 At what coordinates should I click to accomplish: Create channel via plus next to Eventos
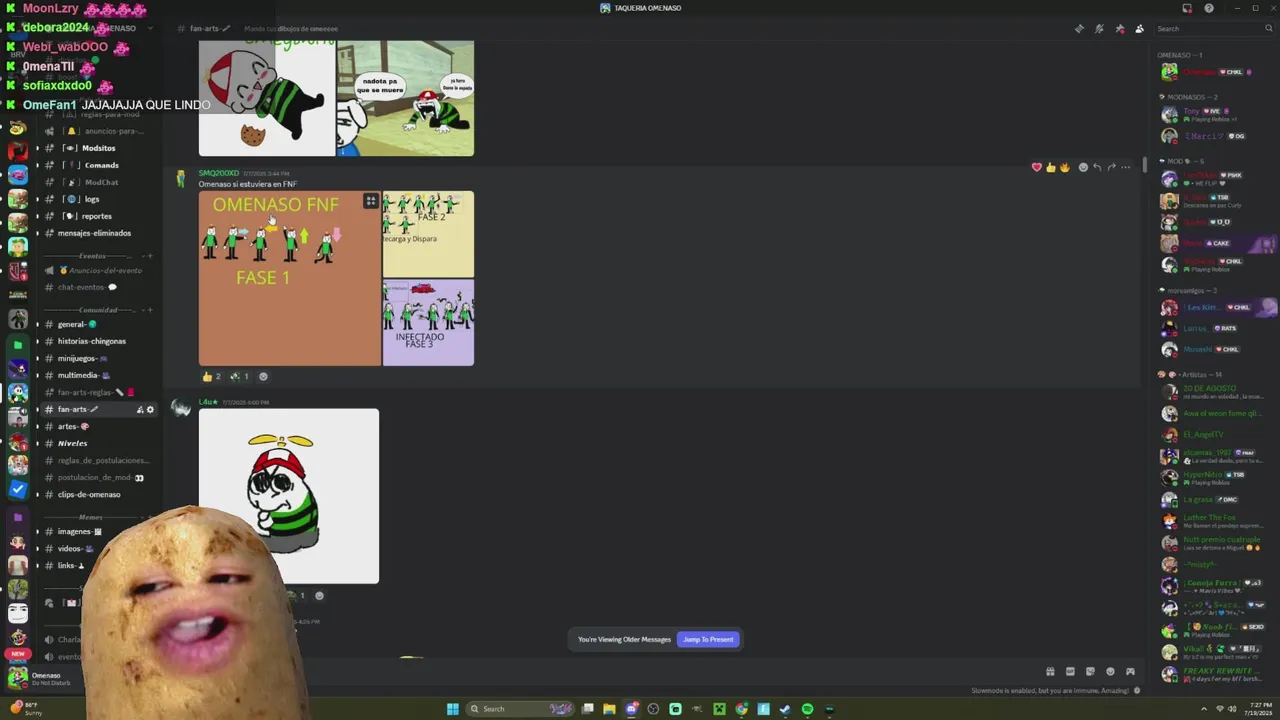tap(150, 256)
